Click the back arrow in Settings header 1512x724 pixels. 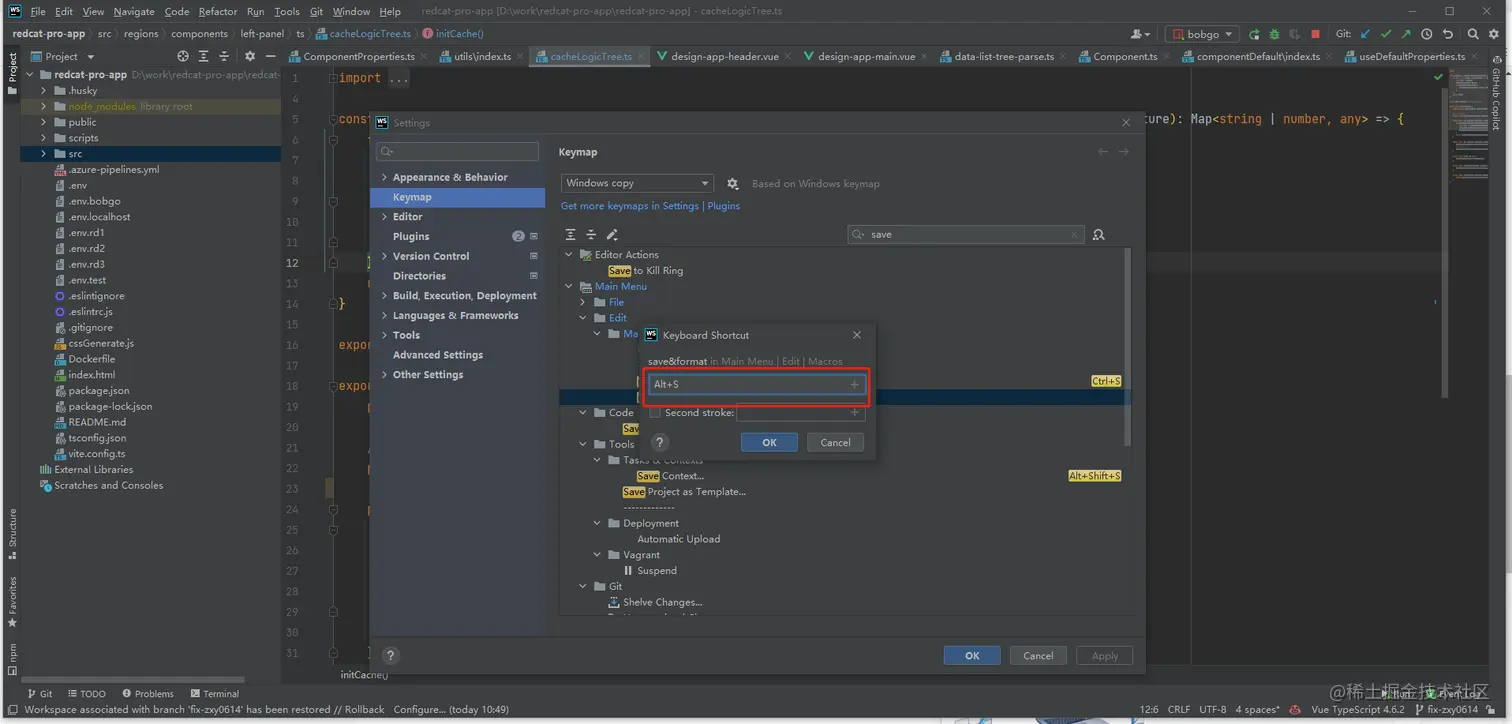point(1102,152)
